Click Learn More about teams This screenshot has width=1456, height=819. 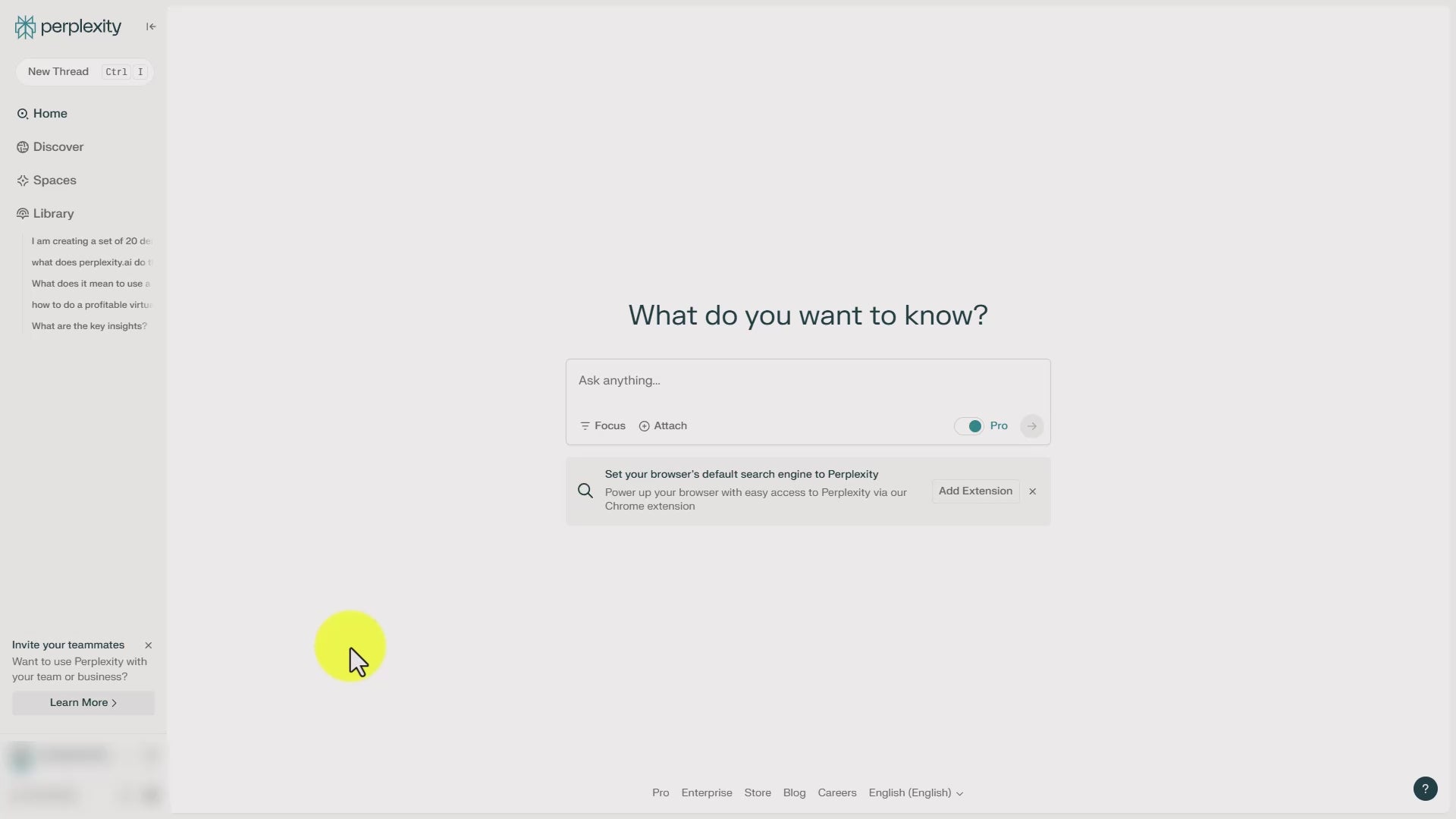pyautogui.click(x=83, y=703)
